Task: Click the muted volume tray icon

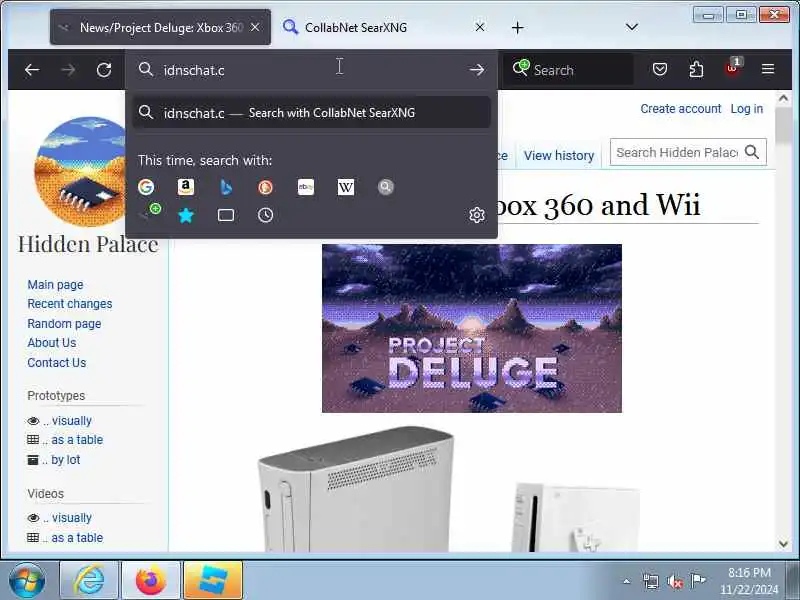Action: click(x=675, y=581)
